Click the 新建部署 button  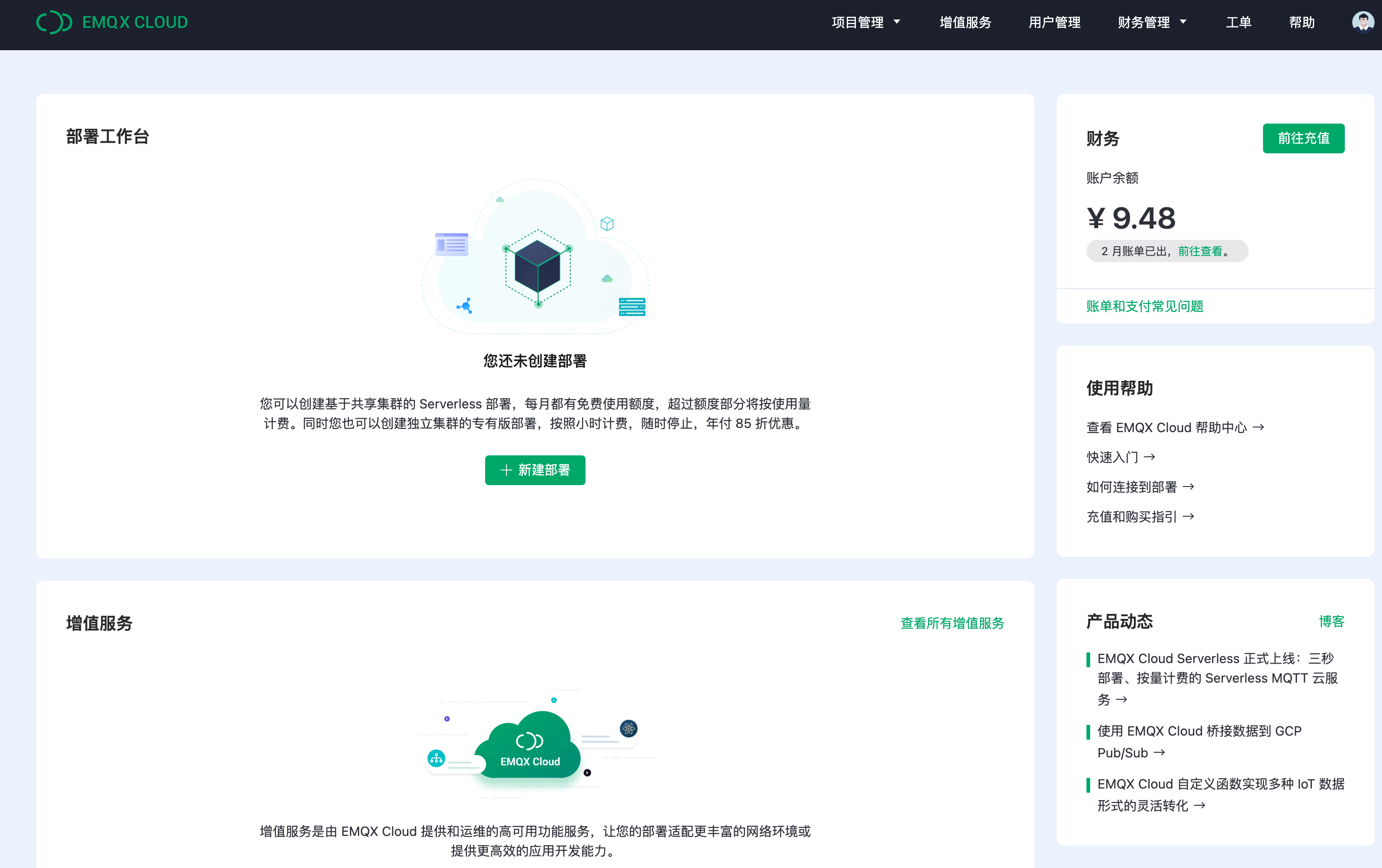(535, 470)
